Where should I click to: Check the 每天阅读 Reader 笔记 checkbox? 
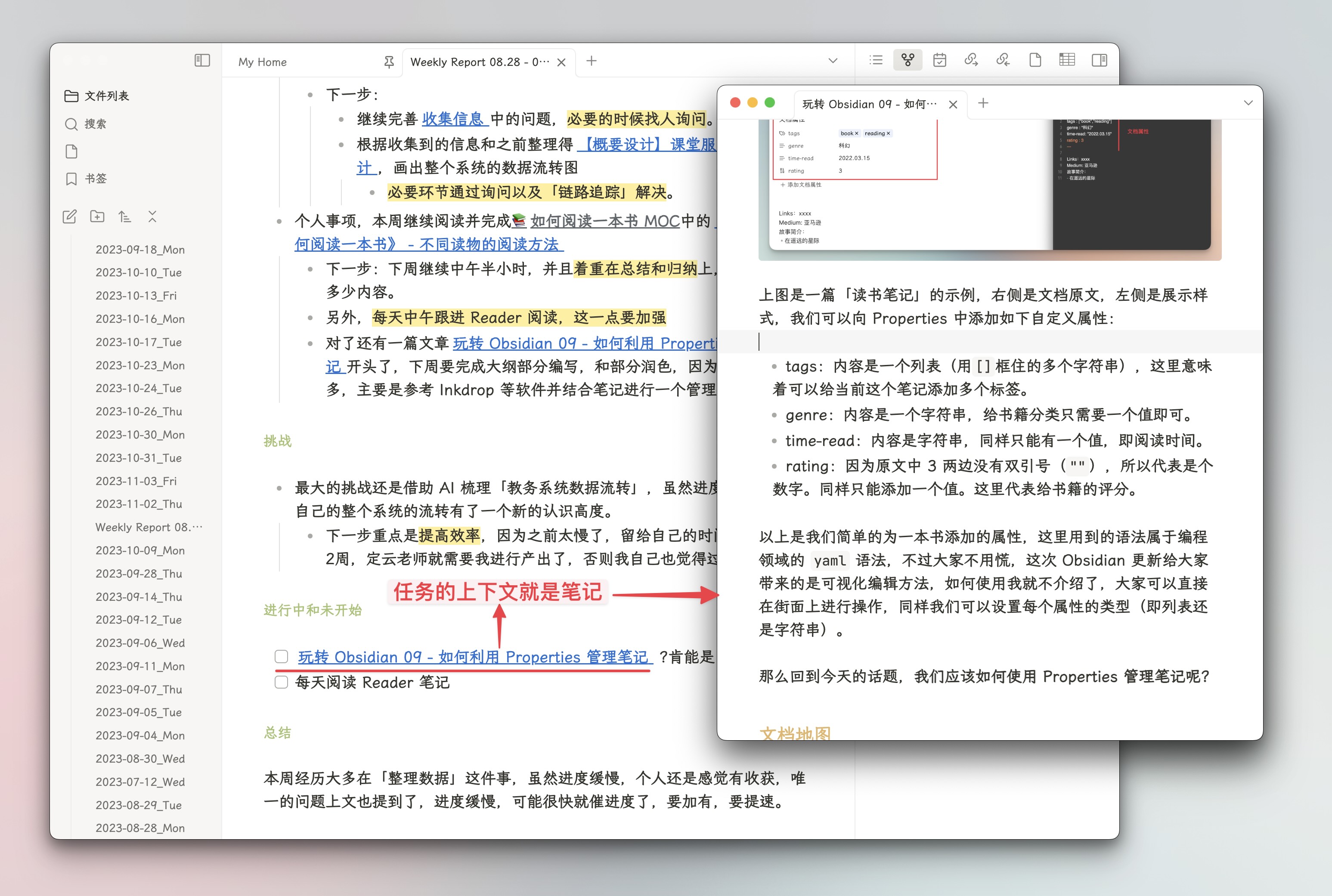point(281,682)
